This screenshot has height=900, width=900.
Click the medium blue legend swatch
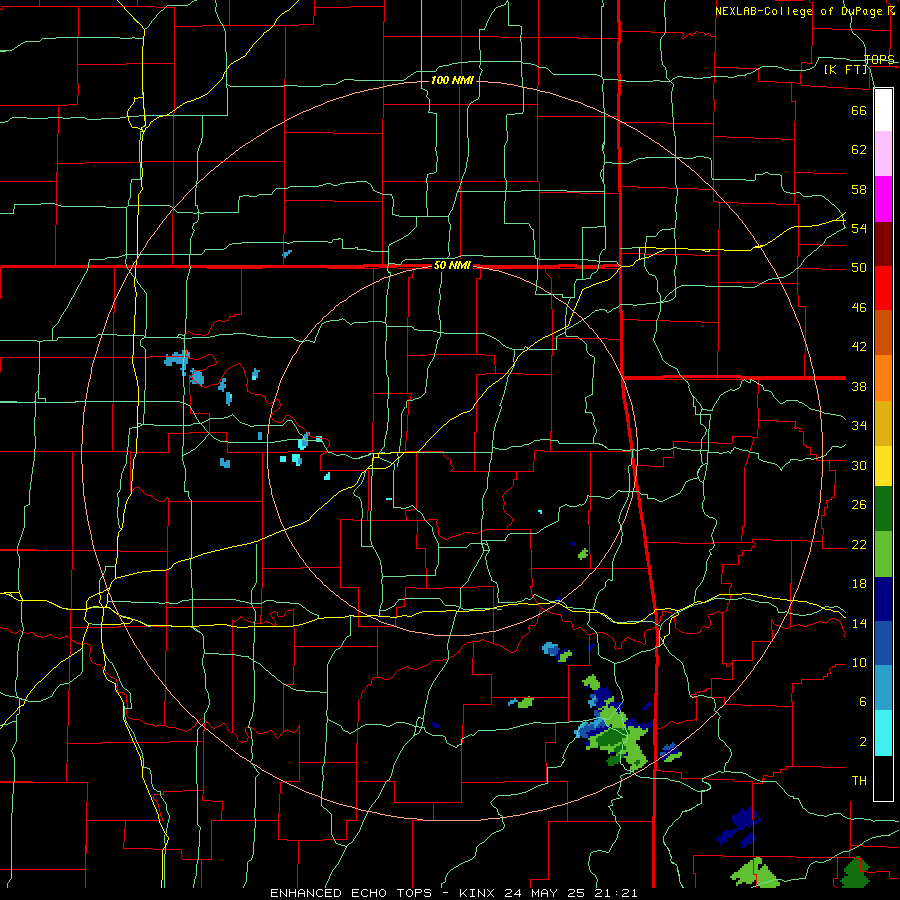point(883,643)
